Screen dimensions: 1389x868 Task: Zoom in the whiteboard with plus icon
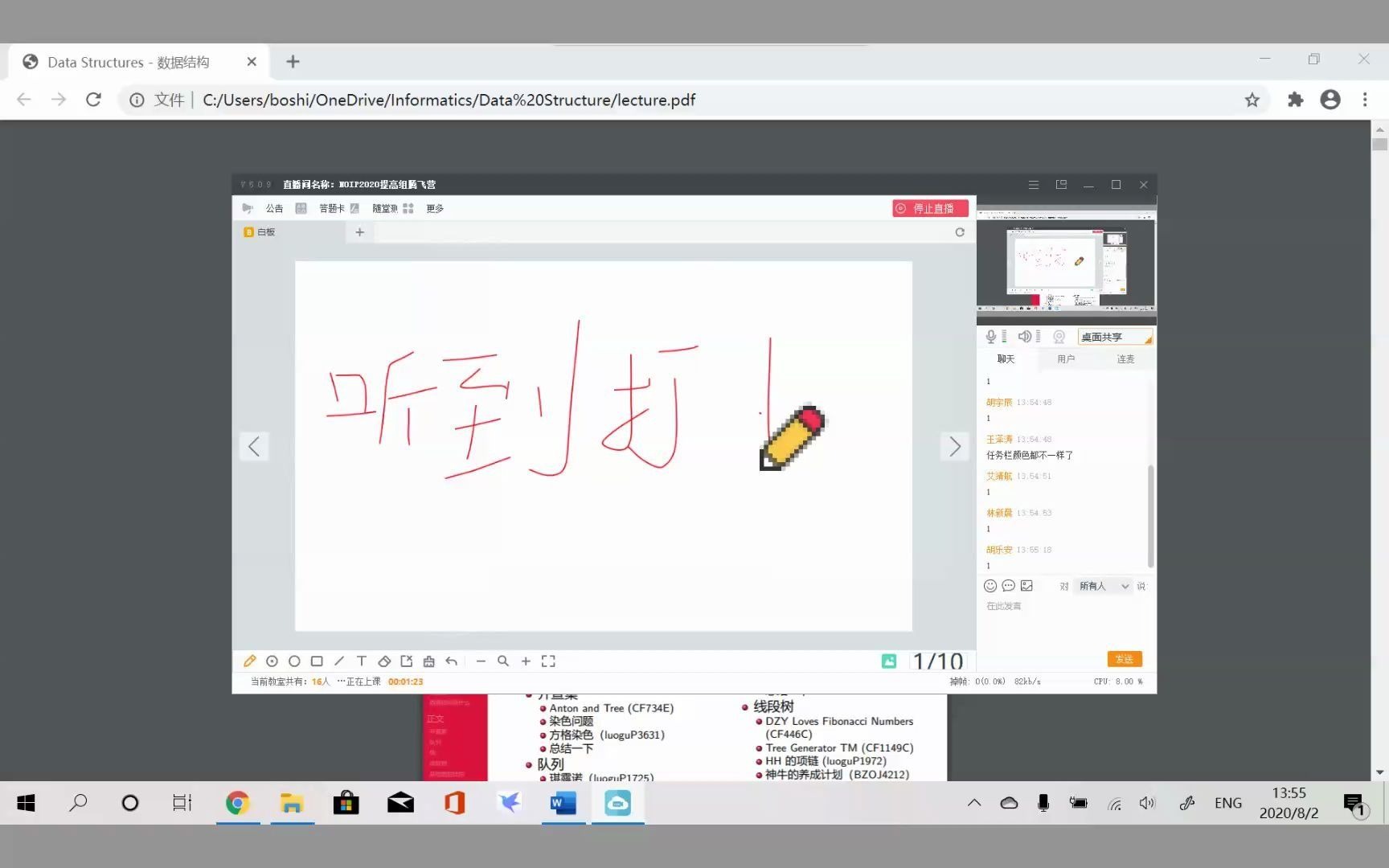point(526,661)
